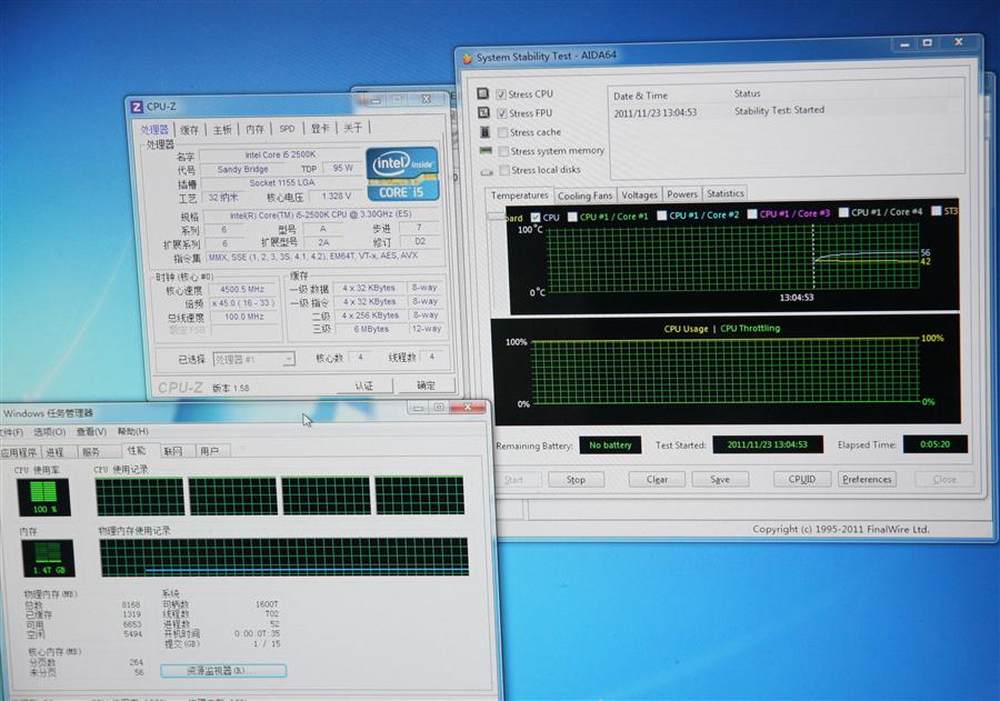Screen dimensions: 1000x701
Task: Open the SPD tab in CPU-Z
Action: (287, 129)
